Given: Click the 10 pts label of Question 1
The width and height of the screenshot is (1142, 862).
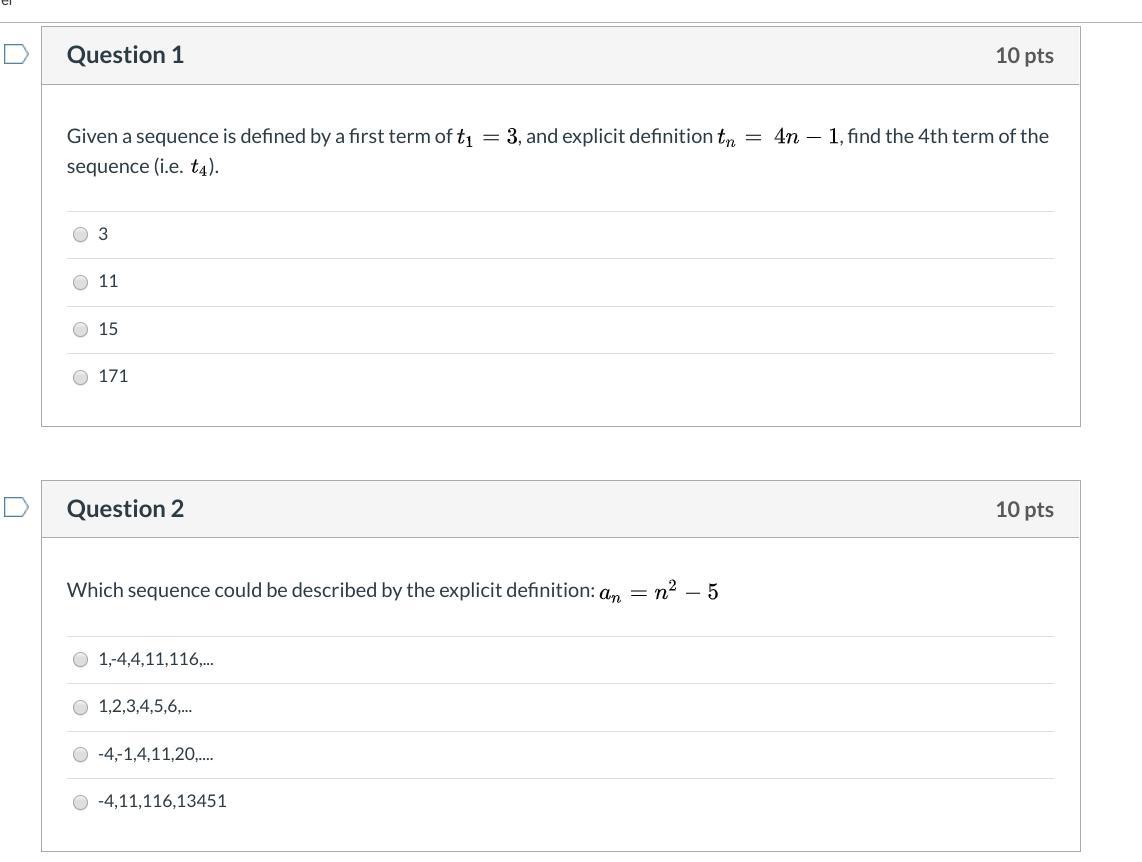Looking at the screenshot, I should pos(1024,55).
